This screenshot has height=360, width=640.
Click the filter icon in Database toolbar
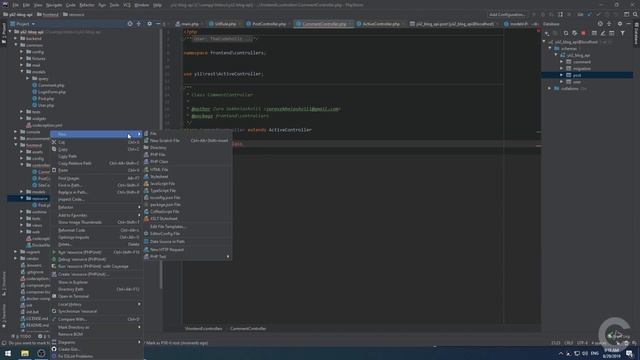(622, 33)
